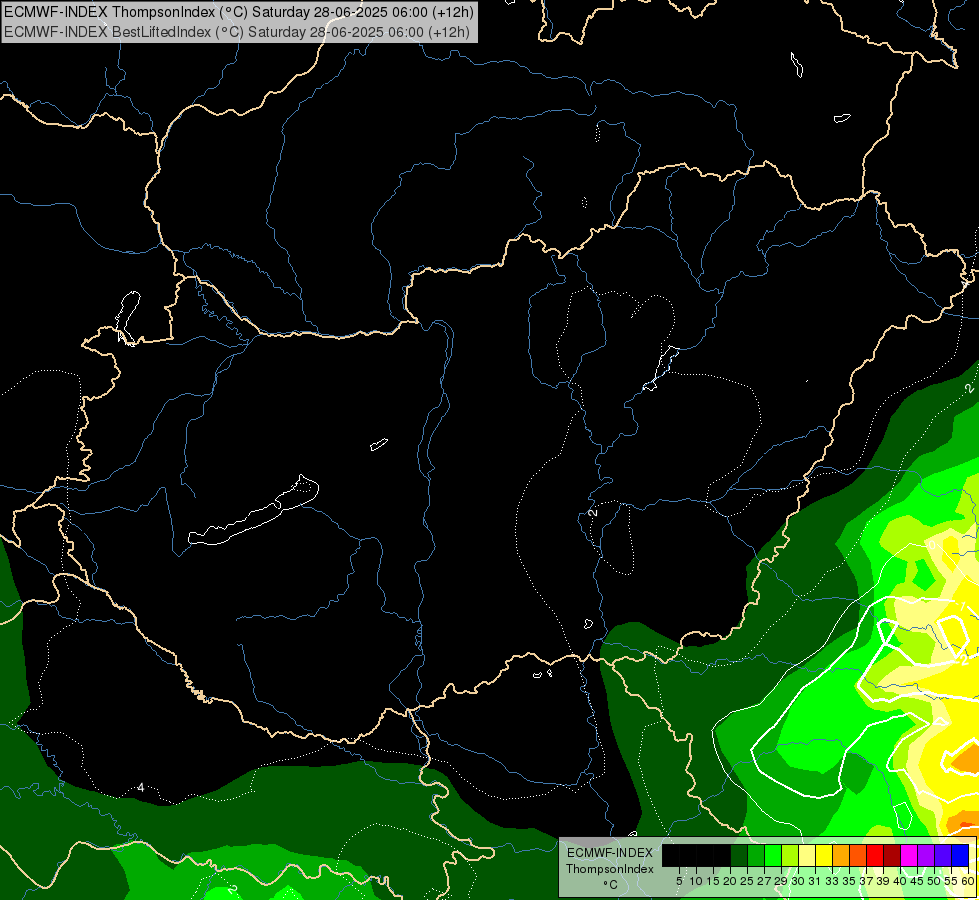Click the legend tick label 50
Image resolution: width=979 pixels, height=900 pixels.
[x=934, y=881]
